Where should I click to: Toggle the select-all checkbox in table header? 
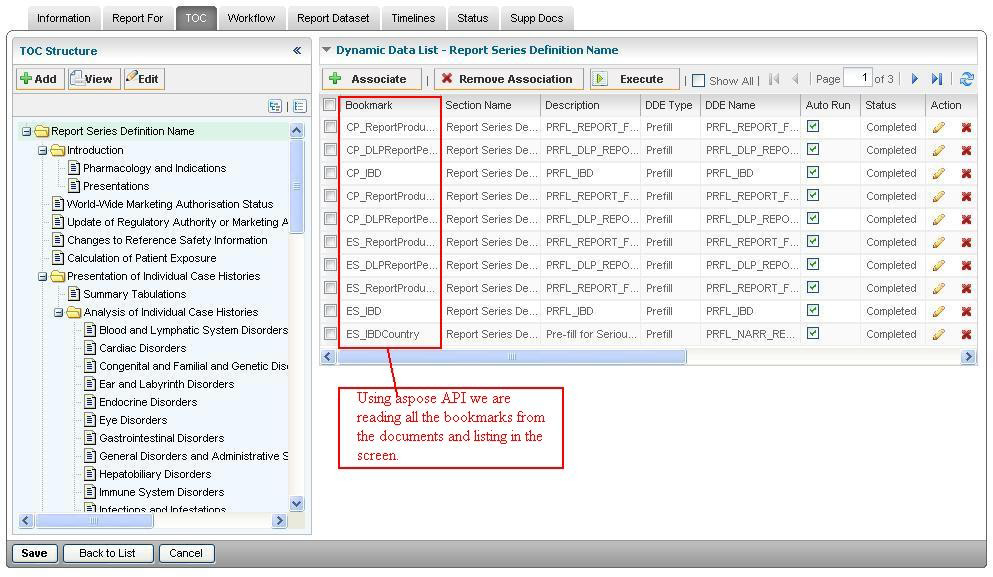pyautogui.click(x=329, y=105)
